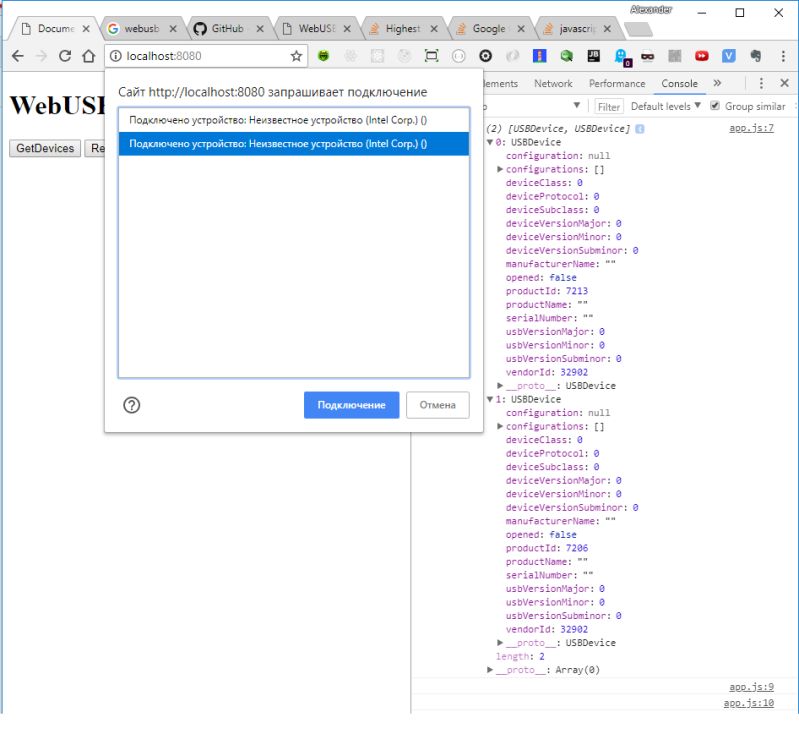Select the first Intel Corp. device in list

pyautogui.click(x=294, y=120)
